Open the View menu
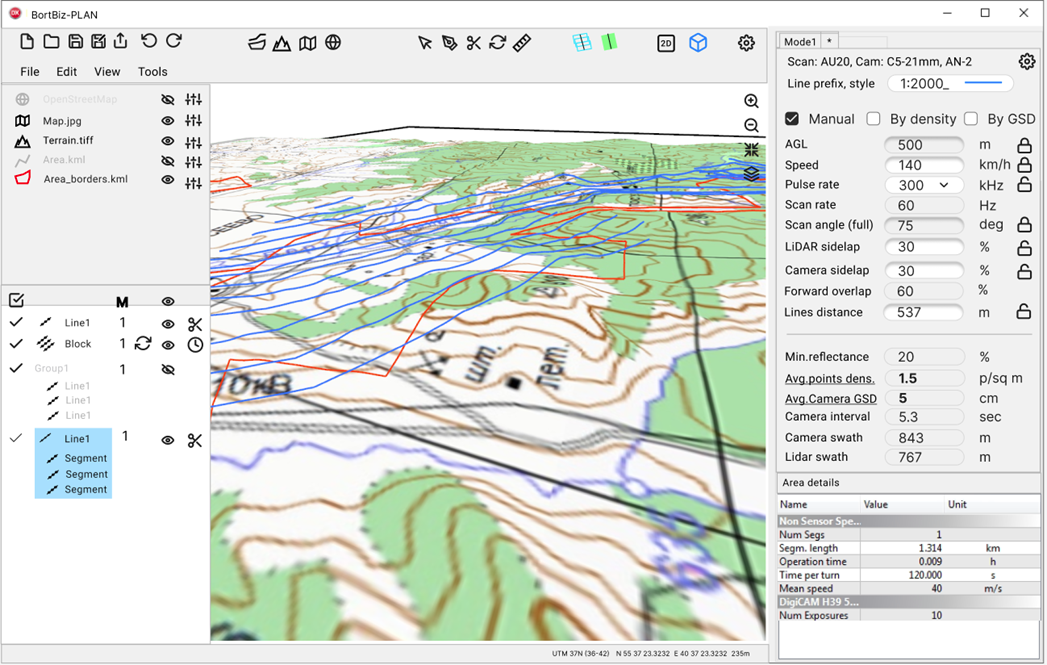The width and height of the screenshot is (1047, 665). pos(107,72)
